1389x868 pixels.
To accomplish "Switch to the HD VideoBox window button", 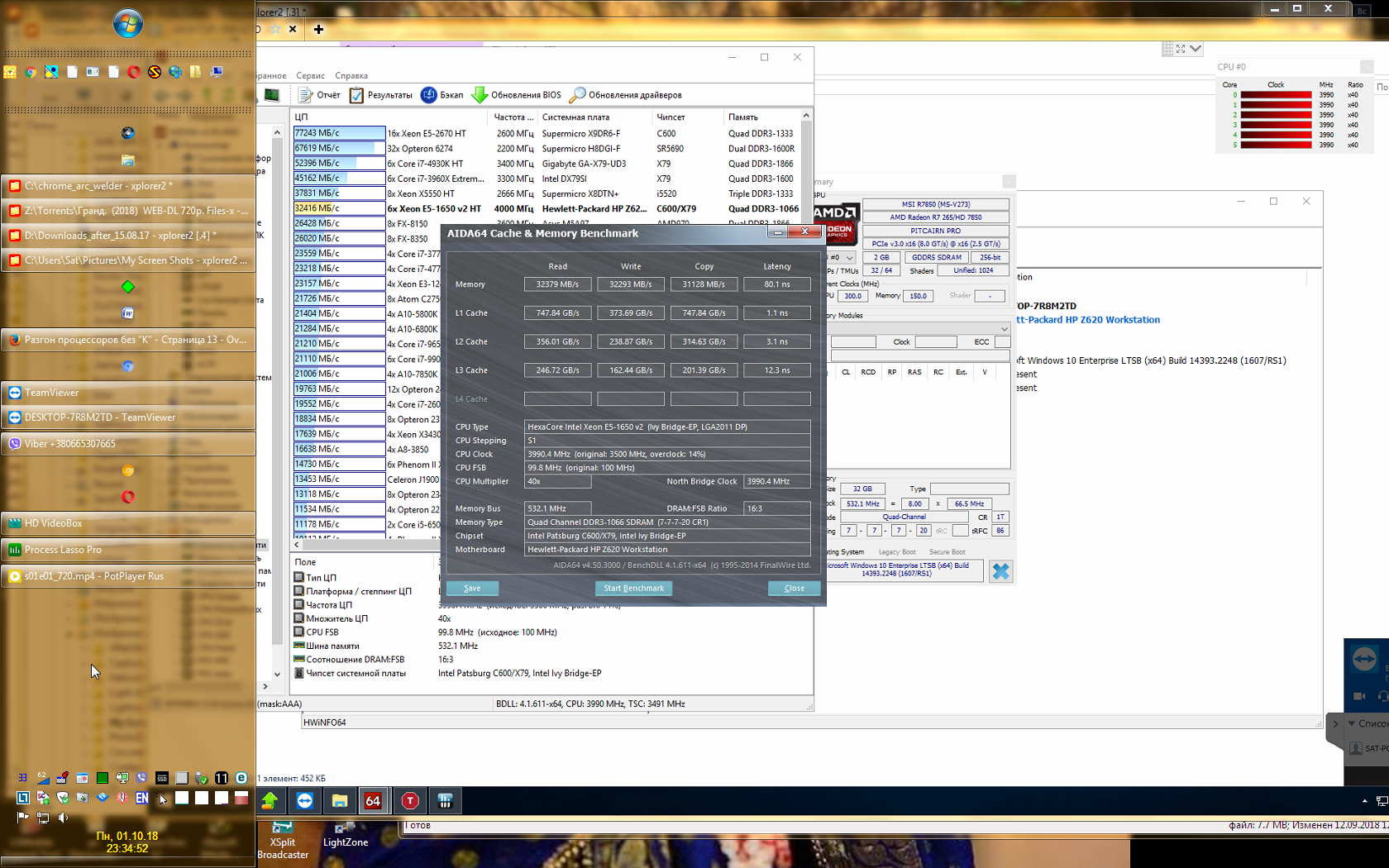I will (x=128, y=523).
